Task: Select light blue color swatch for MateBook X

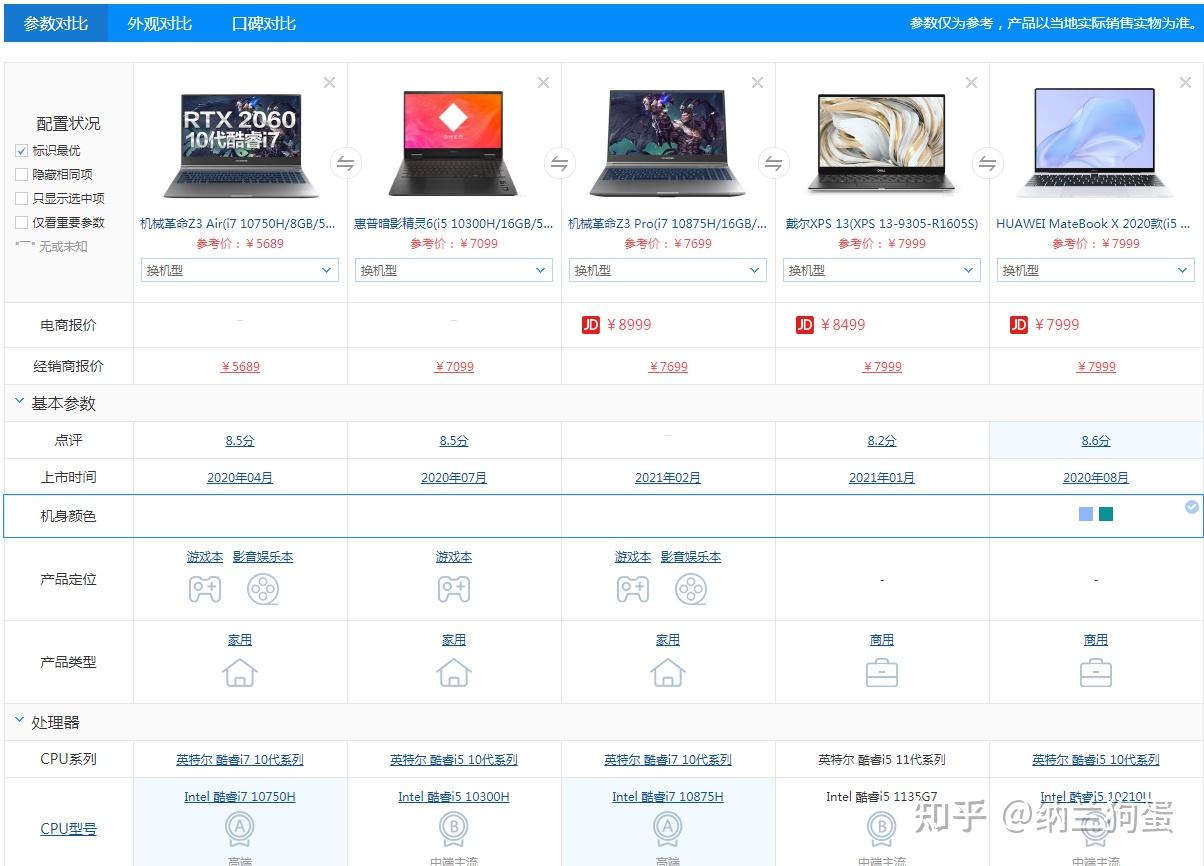Action: click(1086, 514)
